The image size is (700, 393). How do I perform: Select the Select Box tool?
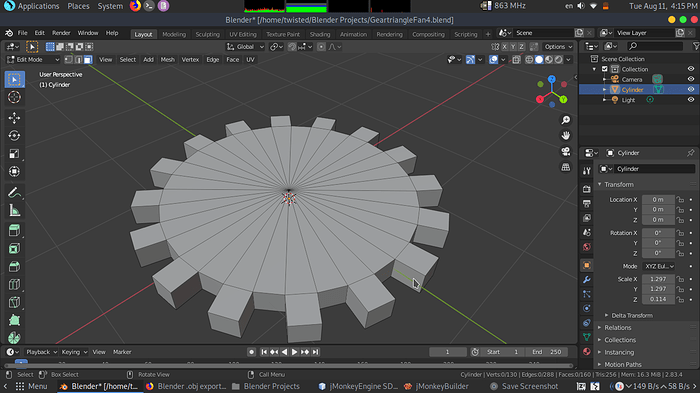coord(14,79)
